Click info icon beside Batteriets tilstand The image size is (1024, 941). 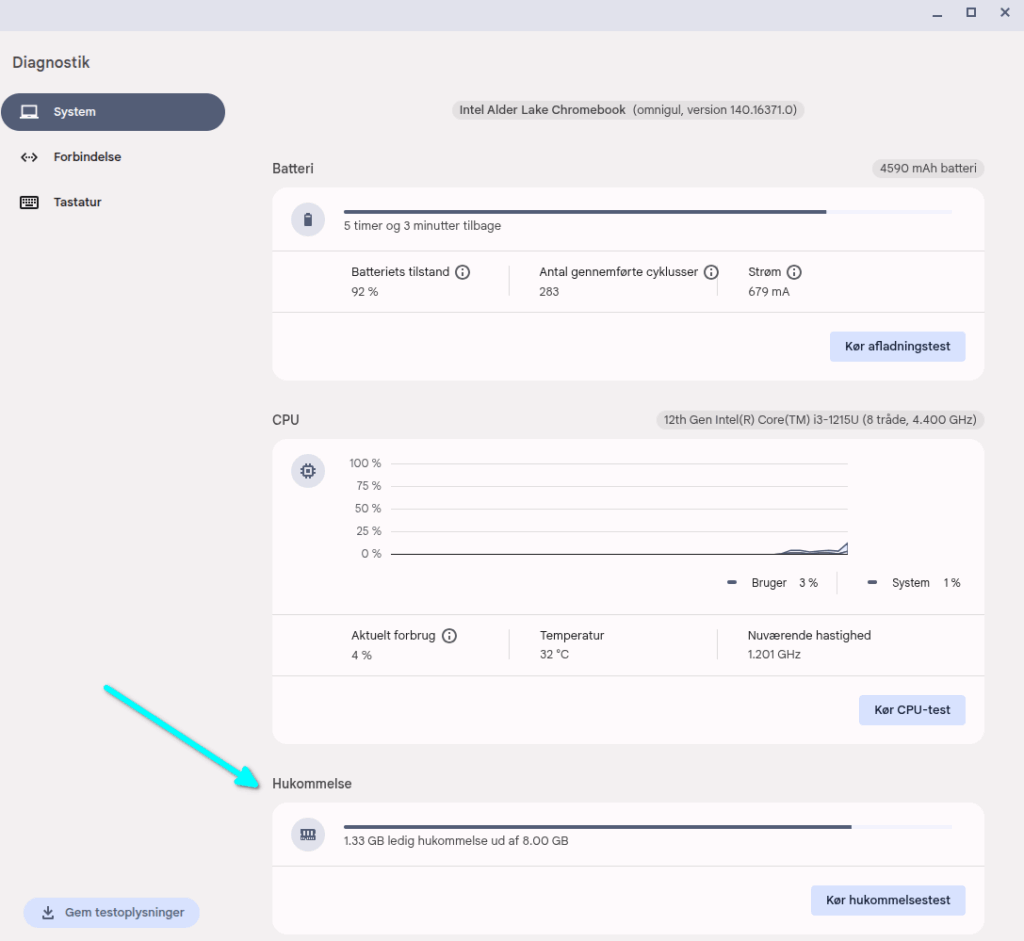(462, 272)
